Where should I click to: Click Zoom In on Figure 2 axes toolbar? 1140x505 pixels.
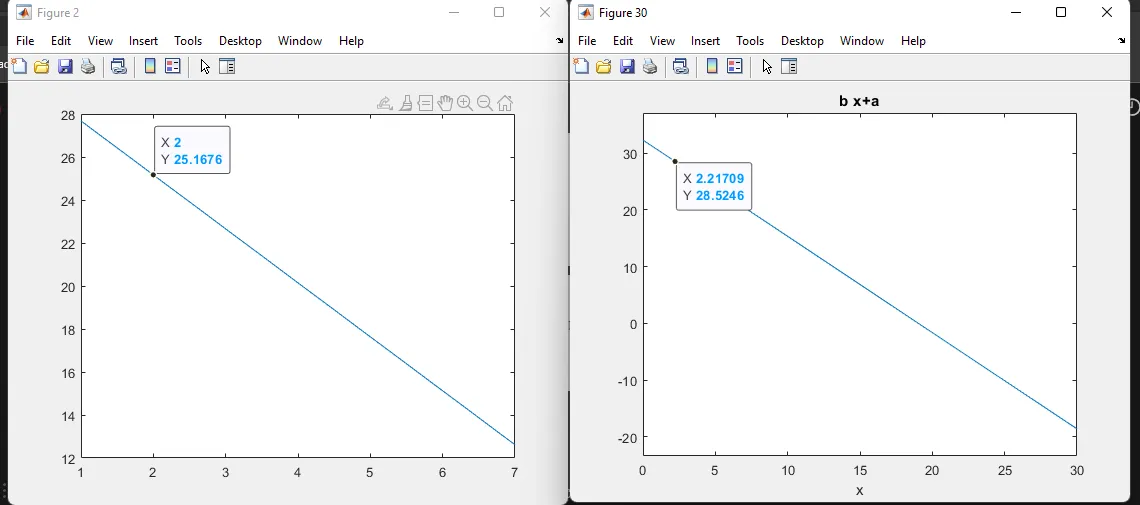point(465,103)
